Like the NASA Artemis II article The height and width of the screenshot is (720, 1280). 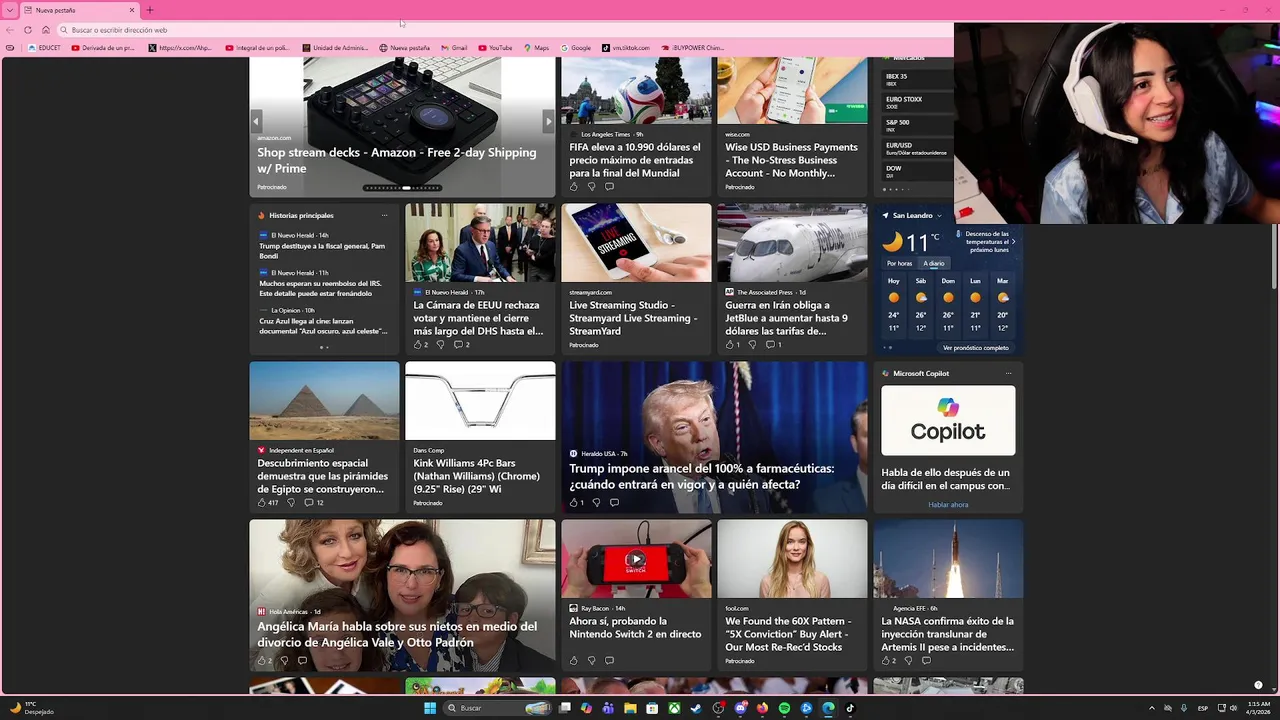click(888, 660)
